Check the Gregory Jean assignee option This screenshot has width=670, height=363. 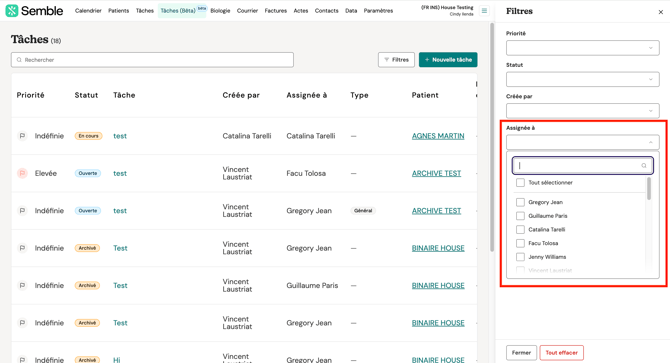tap(520, 202)
